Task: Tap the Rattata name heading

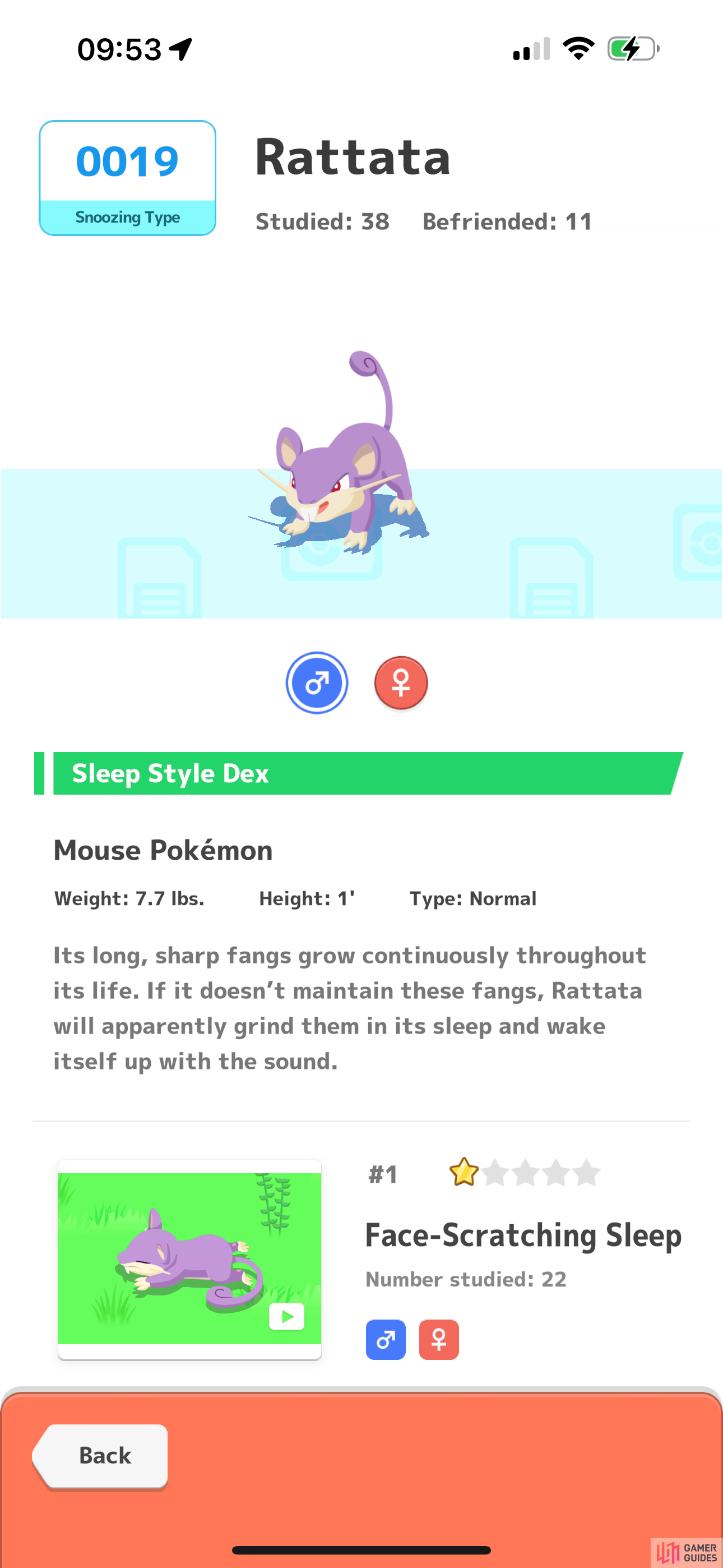Action: pos(353,157)
